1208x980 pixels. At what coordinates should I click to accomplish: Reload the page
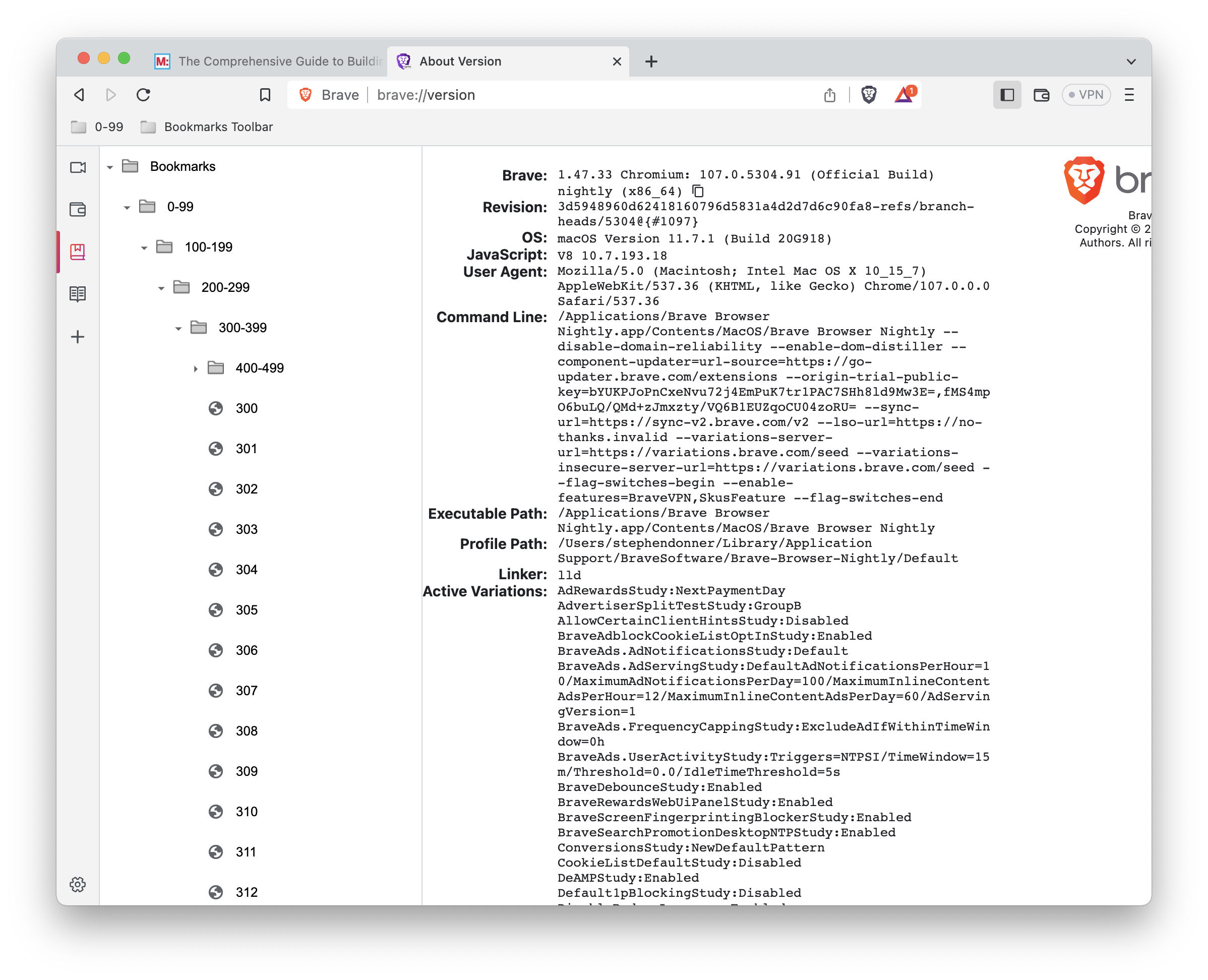pos(143,95)
